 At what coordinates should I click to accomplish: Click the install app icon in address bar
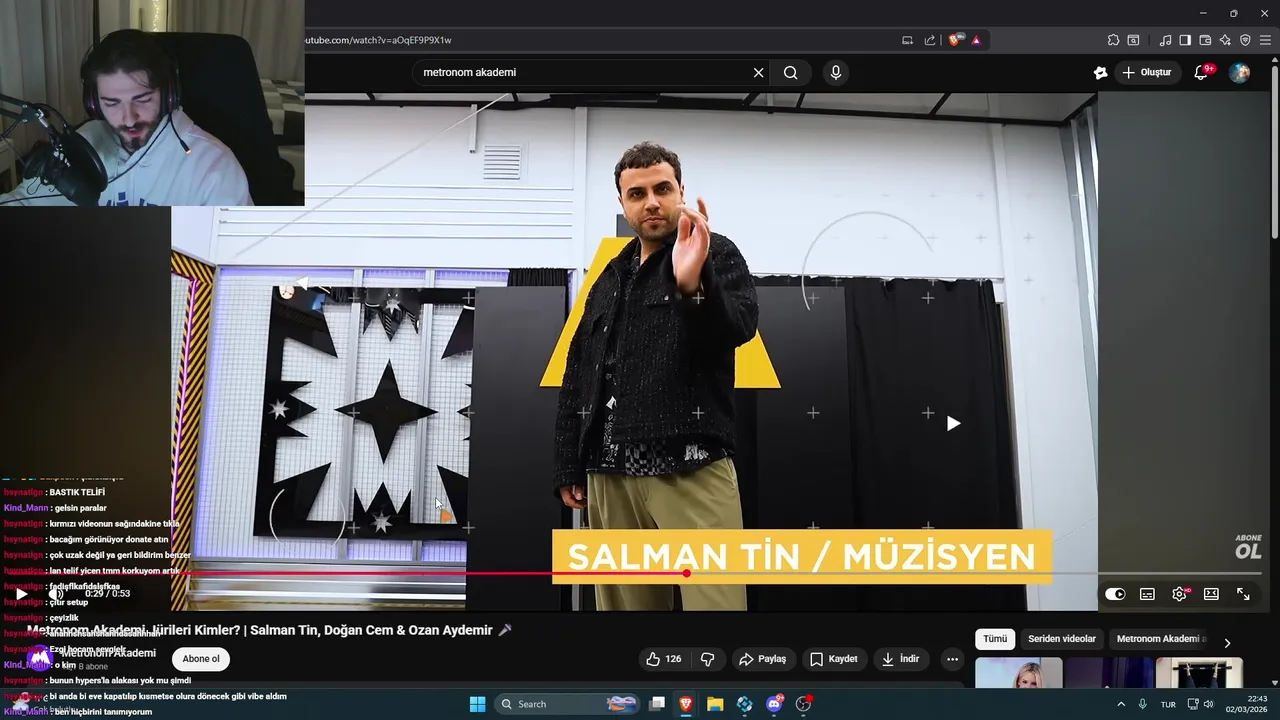[907, 40]
